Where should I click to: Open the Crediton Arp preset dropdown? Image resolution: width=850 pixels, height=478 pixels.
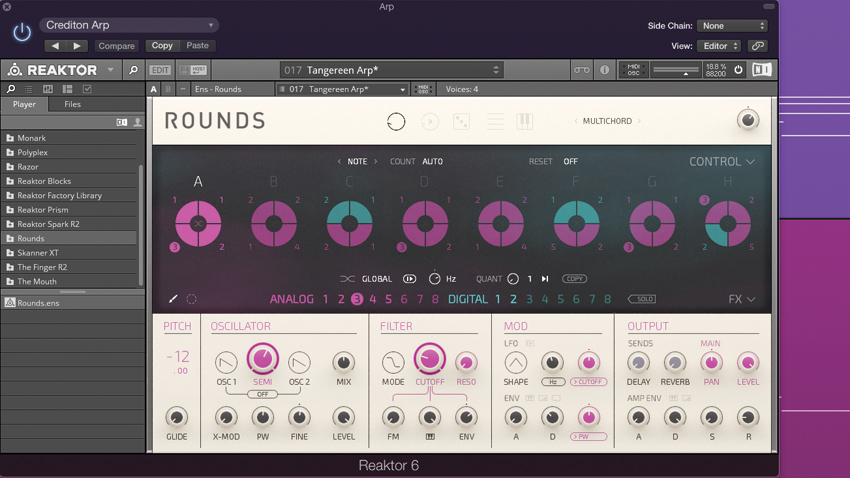[129, 25]
